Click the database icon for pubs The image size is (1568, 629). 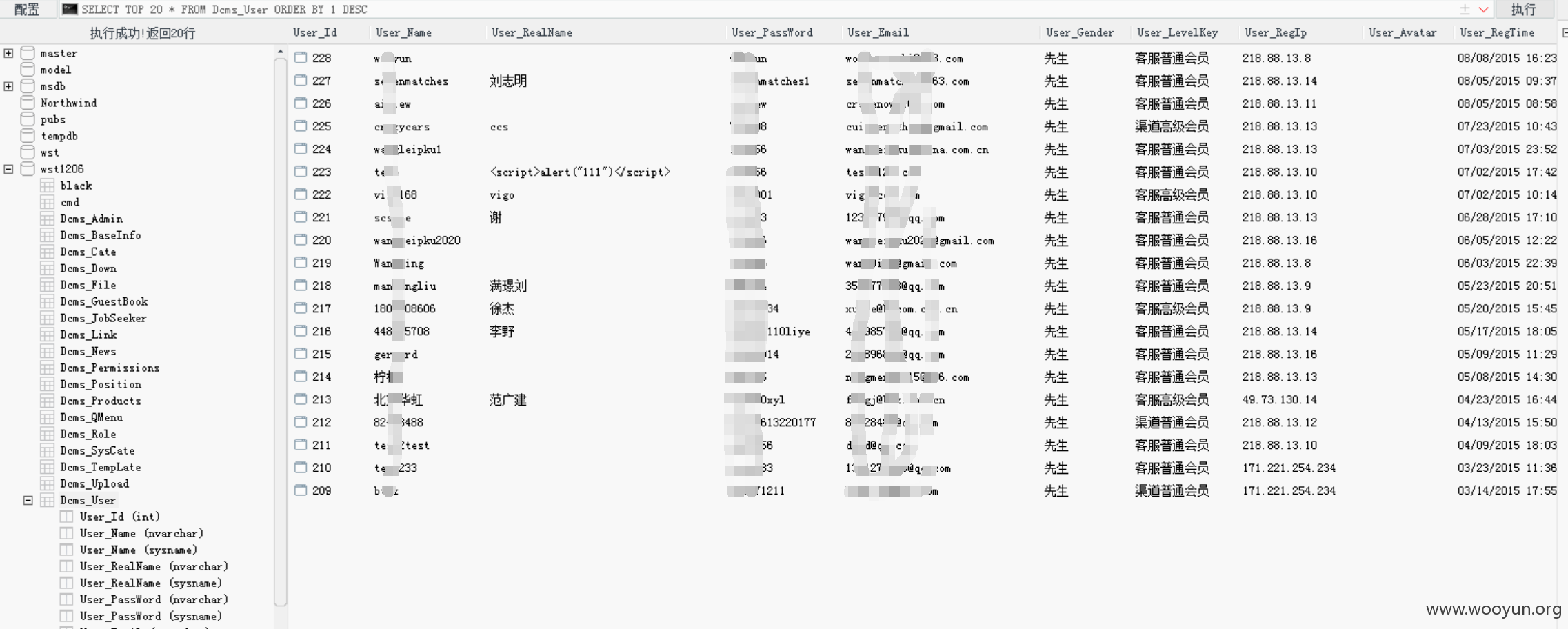[x=28, y=119]
